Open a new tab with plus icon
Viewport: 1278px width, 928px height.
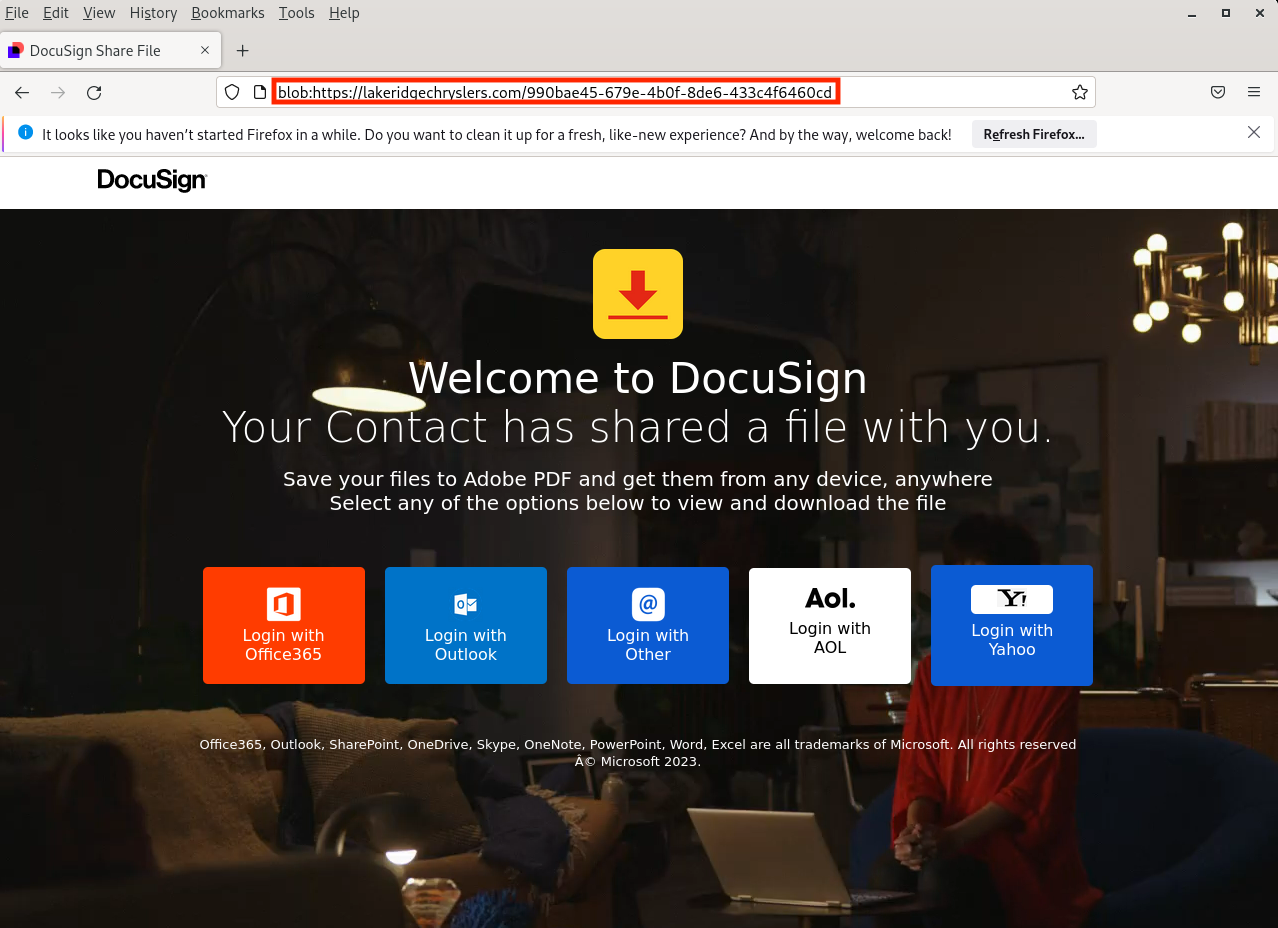point(242,51)
